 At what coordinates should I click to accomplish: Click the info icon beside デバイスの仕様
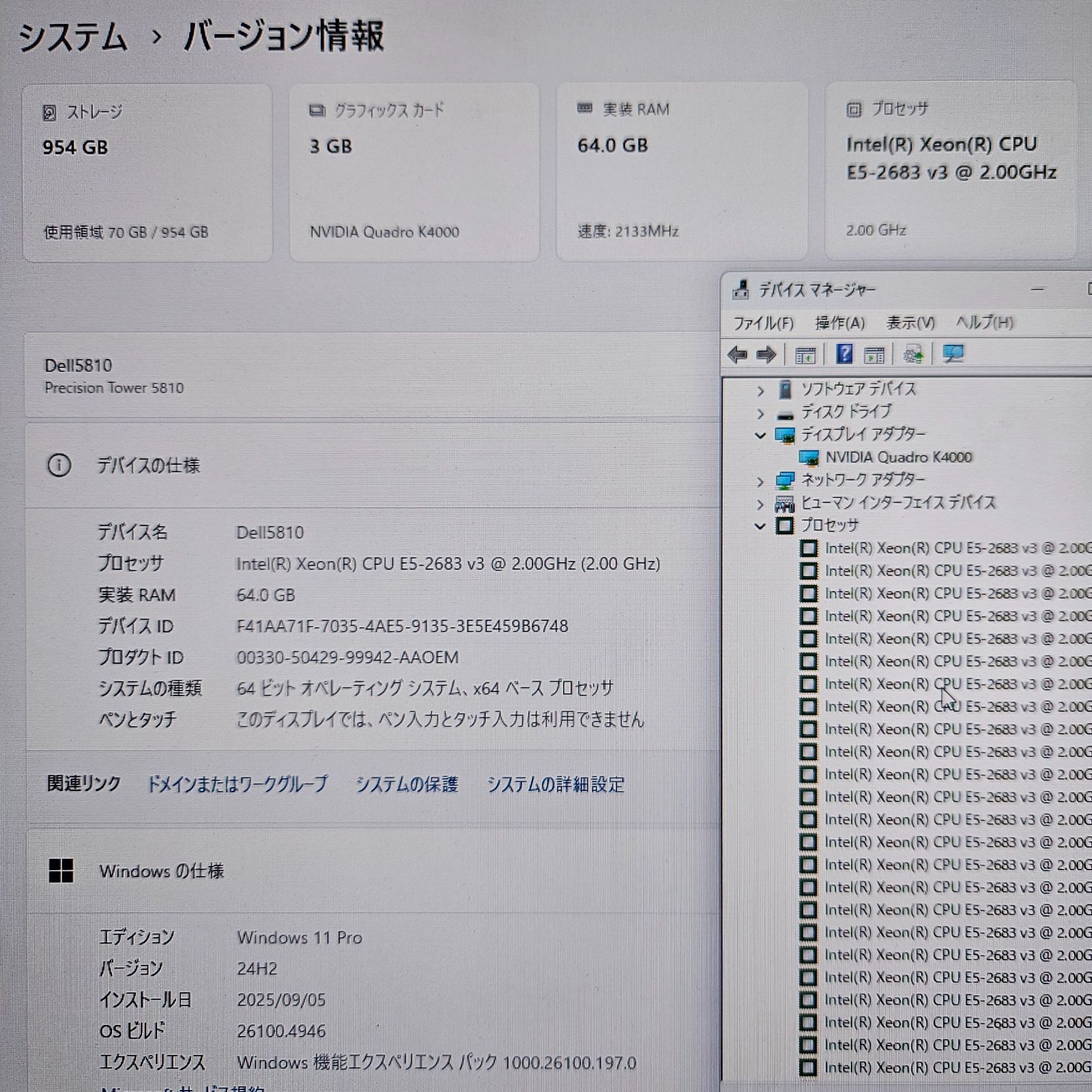tap(59, 465)
